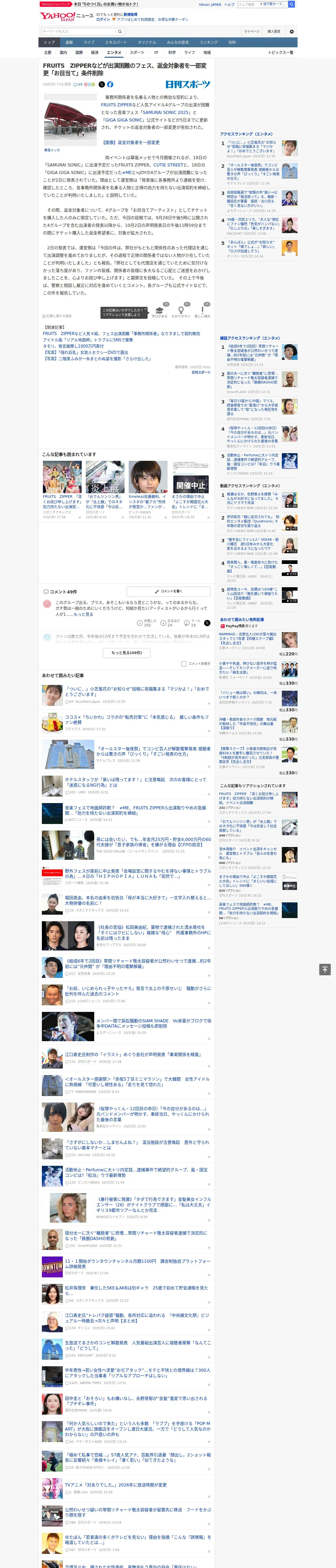The height and width of the screenshot is (1568, 336).
Task: Tick the コメント非表示 checkbox
Action: [x=183, y=664]
